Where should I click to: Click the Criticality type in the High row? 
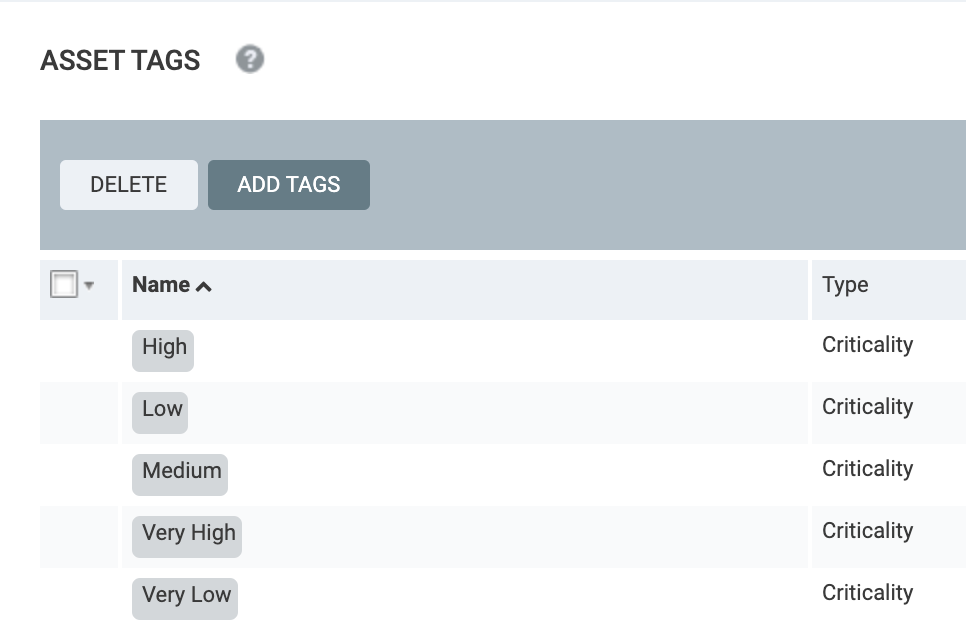(x=867, y=345)
